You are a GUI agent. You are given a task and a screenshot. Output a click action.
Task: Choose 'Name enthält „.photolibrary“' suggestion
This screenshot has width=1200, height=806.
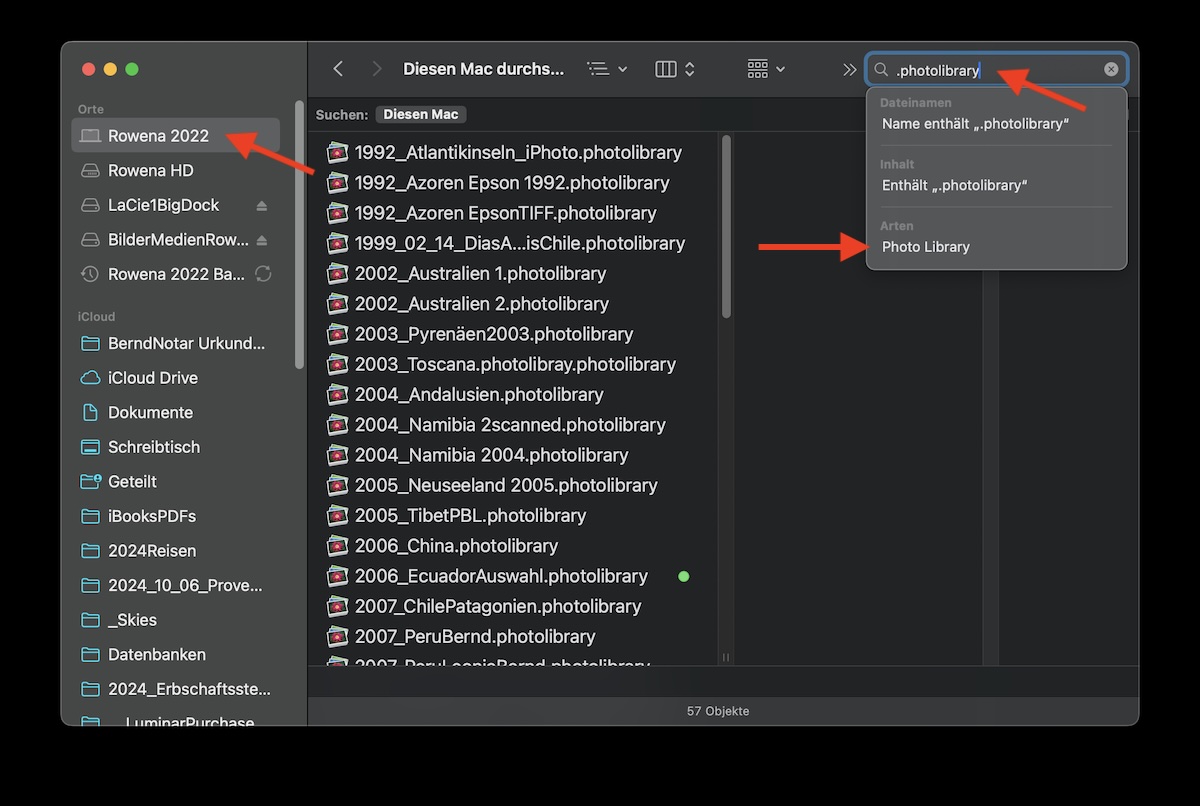click(x=976, y=124)
